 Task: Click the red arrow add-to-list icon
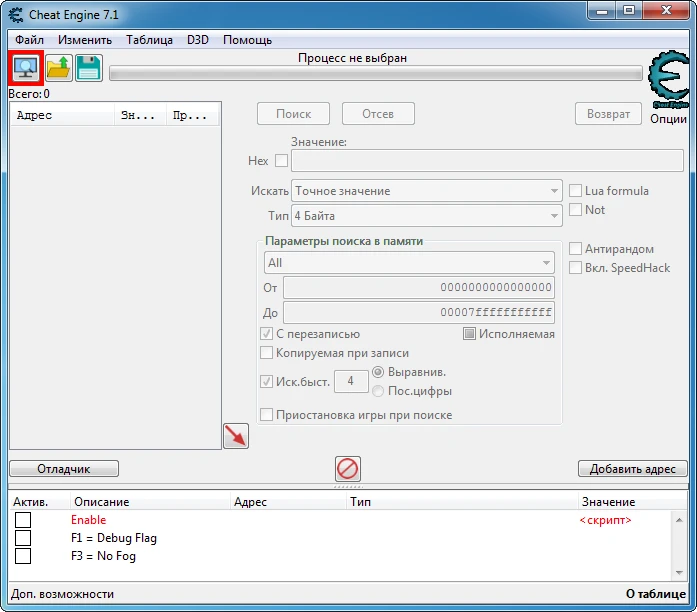[236, 436]
